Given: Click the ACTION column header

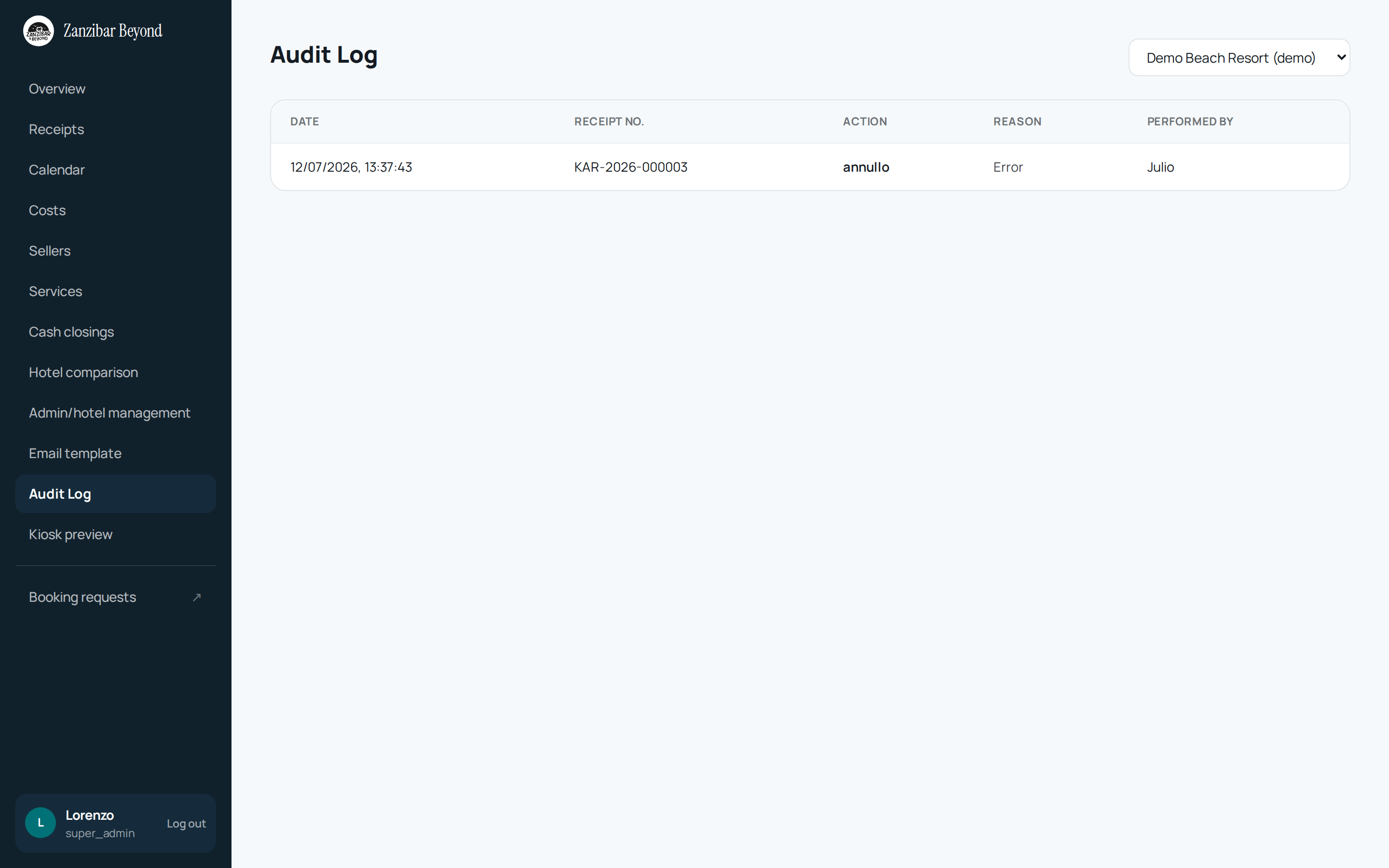Looking at the screenshot, I should (x=864, y=121).
